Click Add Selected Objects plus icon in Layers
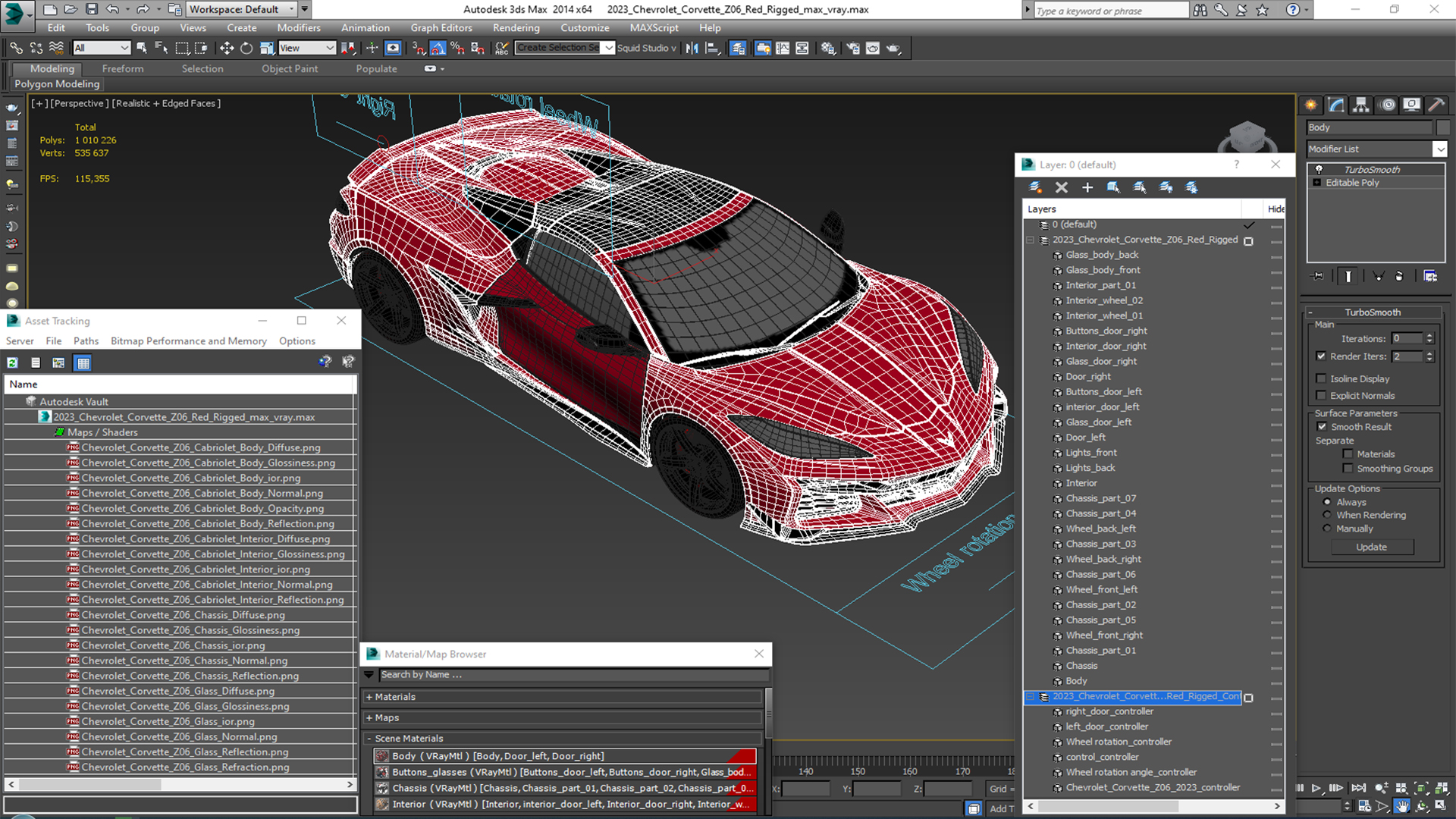The height and width of the screenshot is (819, 1456). pos(1087,187)
